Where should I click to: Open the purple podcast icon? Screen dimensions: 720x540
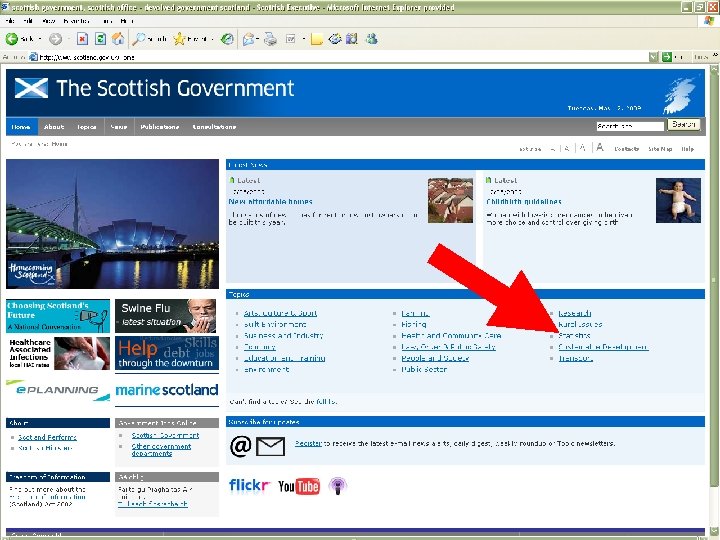point(338,486)
